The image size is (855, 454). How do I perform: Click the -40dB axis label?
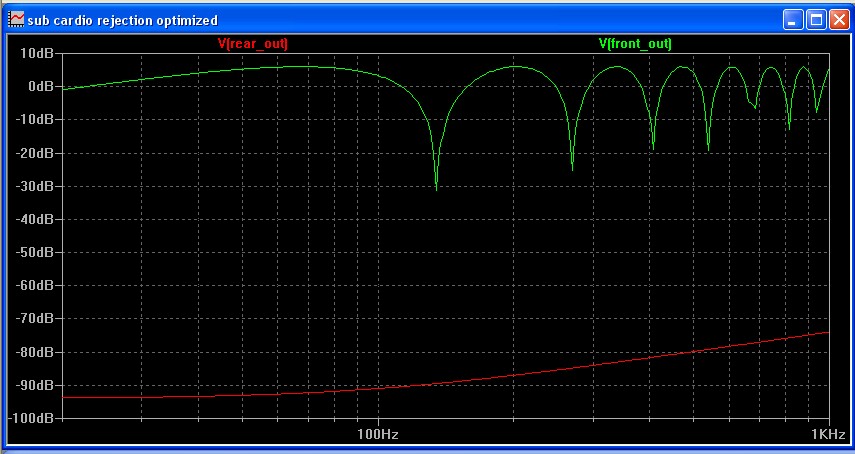click(34, 219)
